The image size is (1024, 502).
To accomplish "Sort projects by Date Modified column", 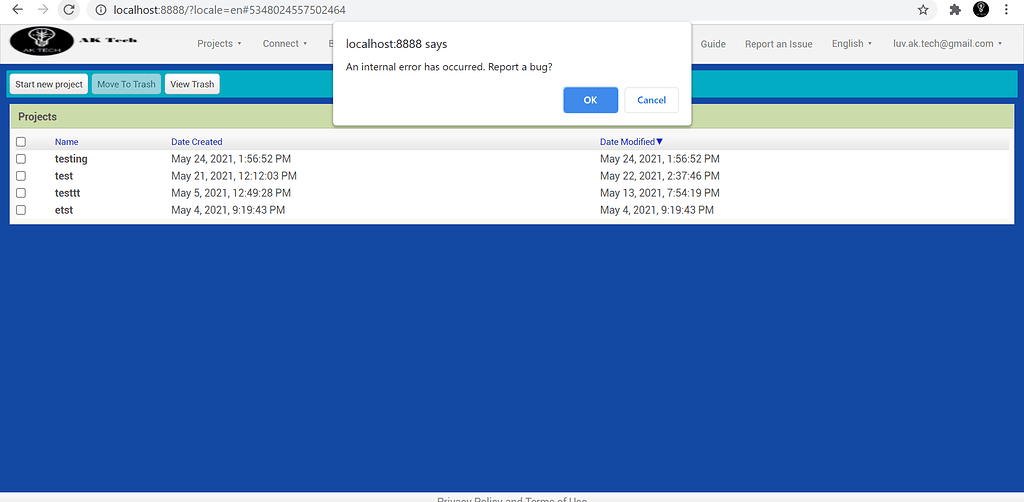I will tap(632, 142).
